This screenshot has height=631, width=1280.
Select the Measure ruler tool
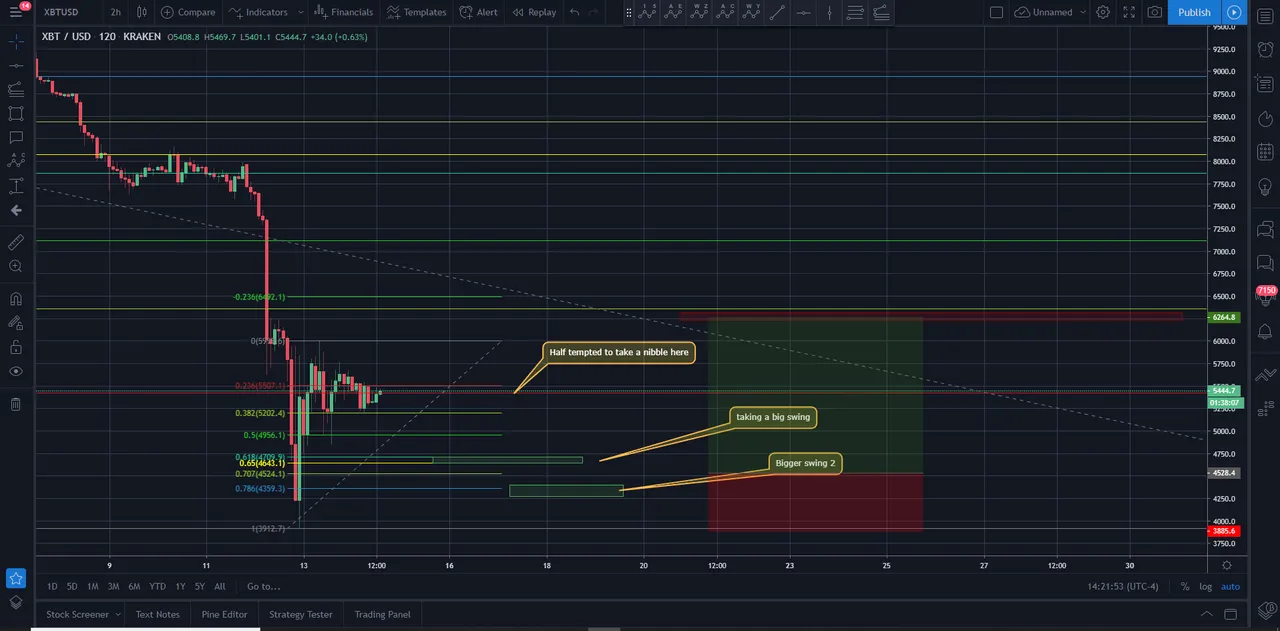click(15, 242)
